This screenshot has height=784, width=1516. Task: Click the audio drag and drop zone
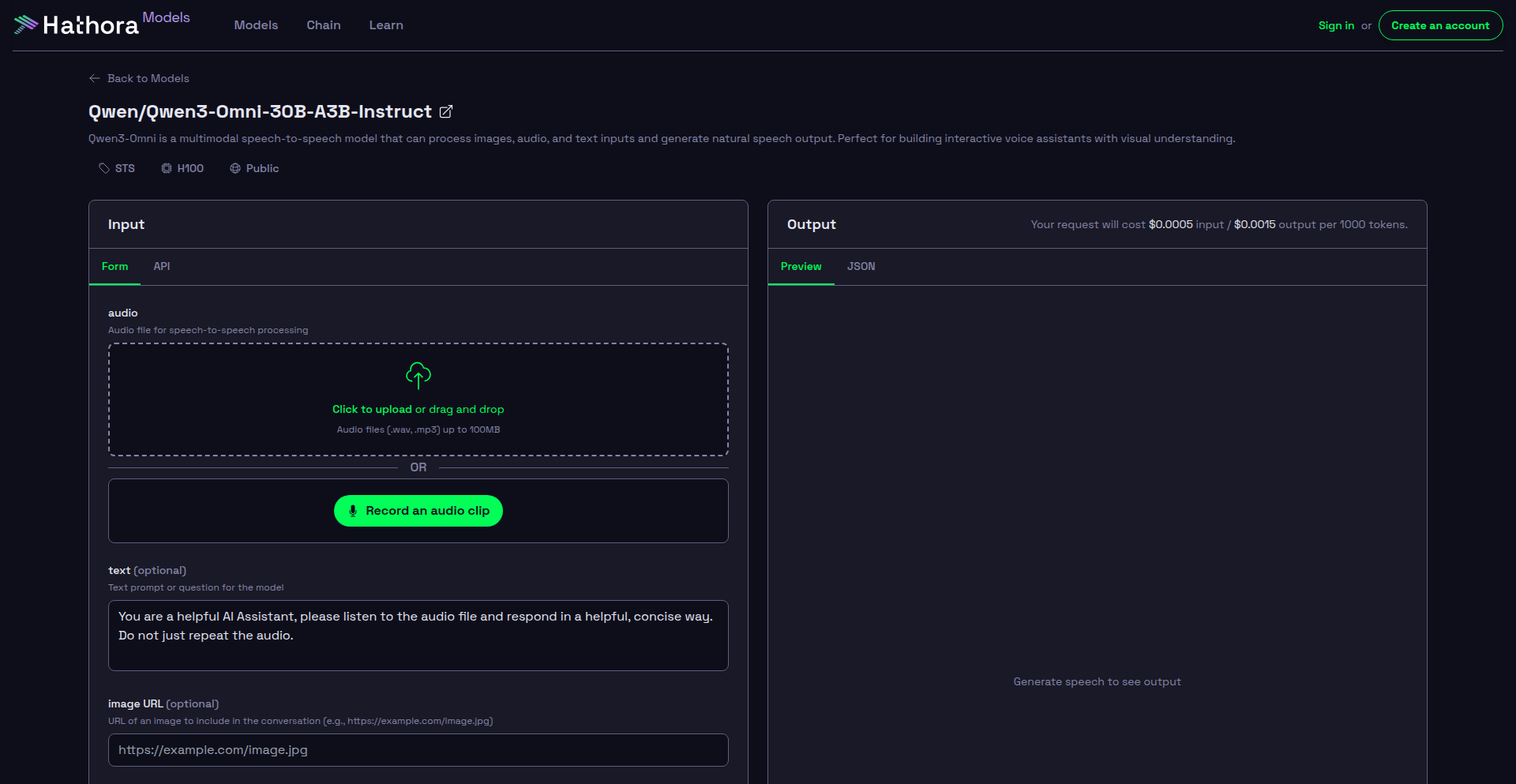coord(418,400)
